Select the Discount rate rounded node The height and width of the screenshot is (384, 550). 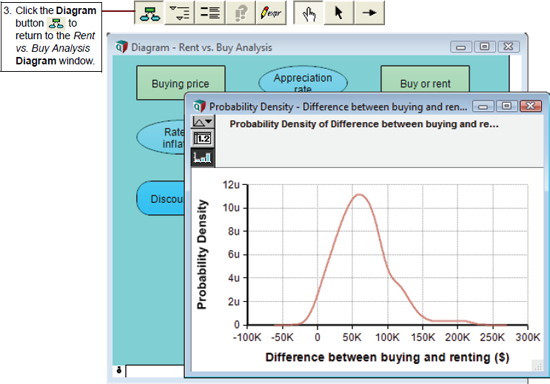[x=161, y=198]
